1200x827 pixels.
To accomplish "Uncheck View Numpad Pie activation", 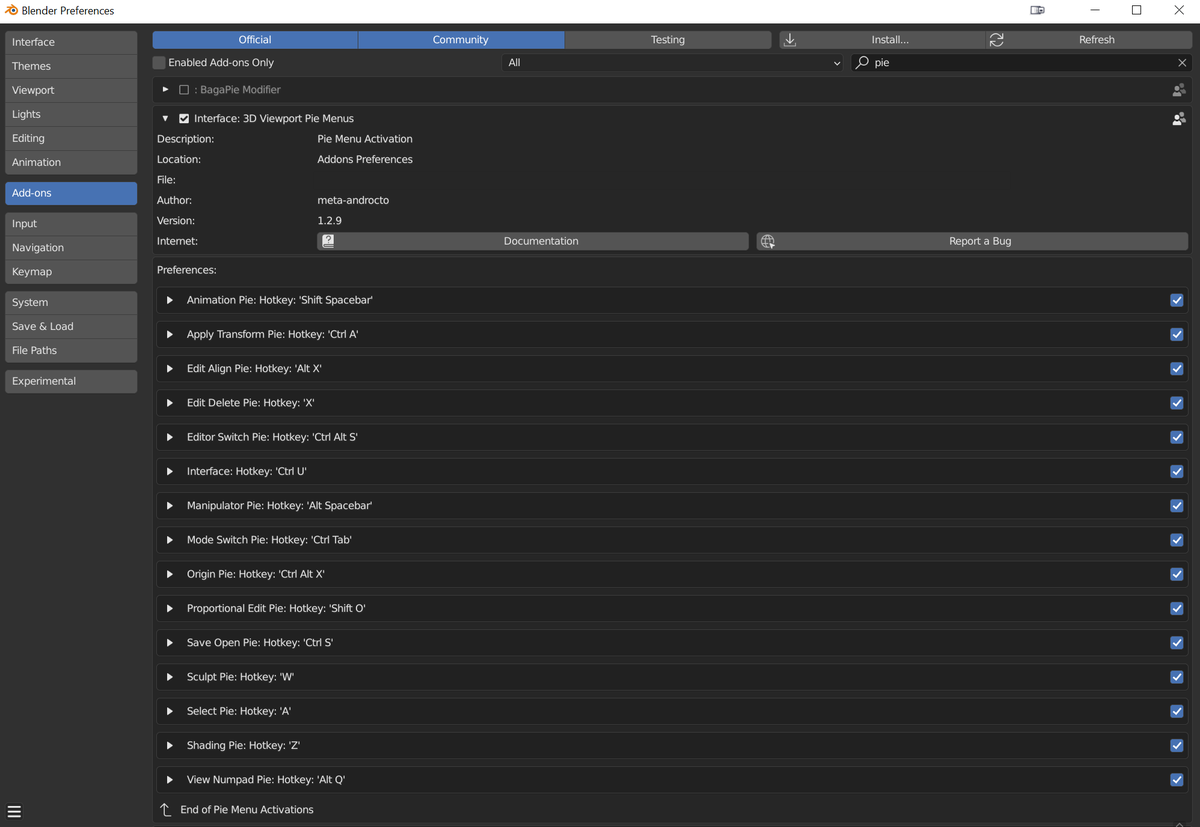I will (1176, 779).
